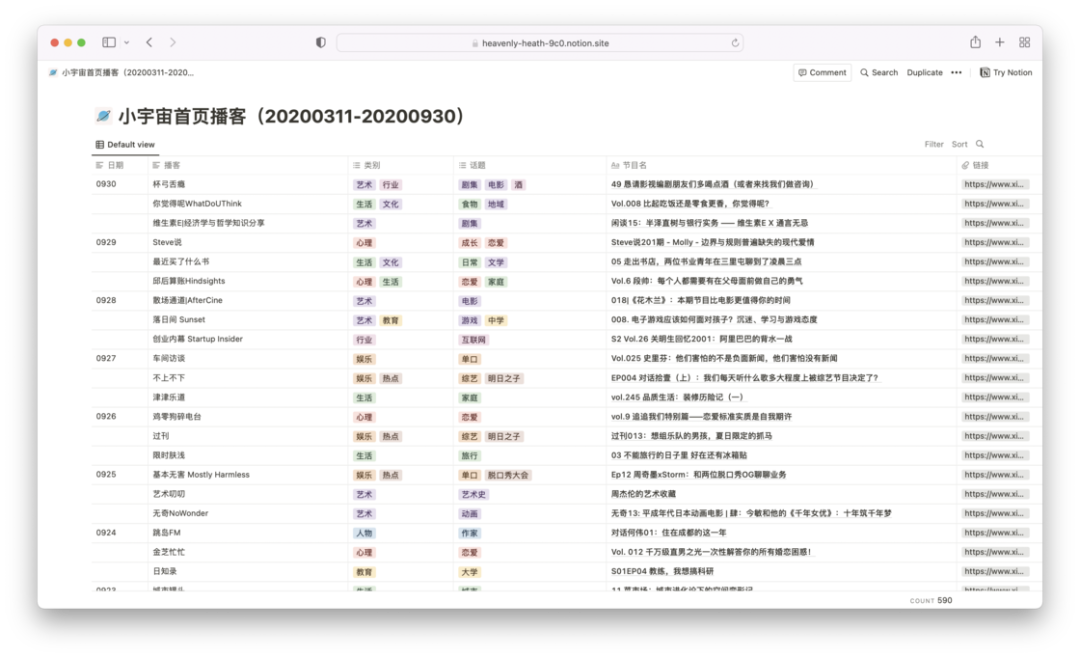
Task: Open the episode title 周杰伦的艺术收藏
Action: coord(643,494)
